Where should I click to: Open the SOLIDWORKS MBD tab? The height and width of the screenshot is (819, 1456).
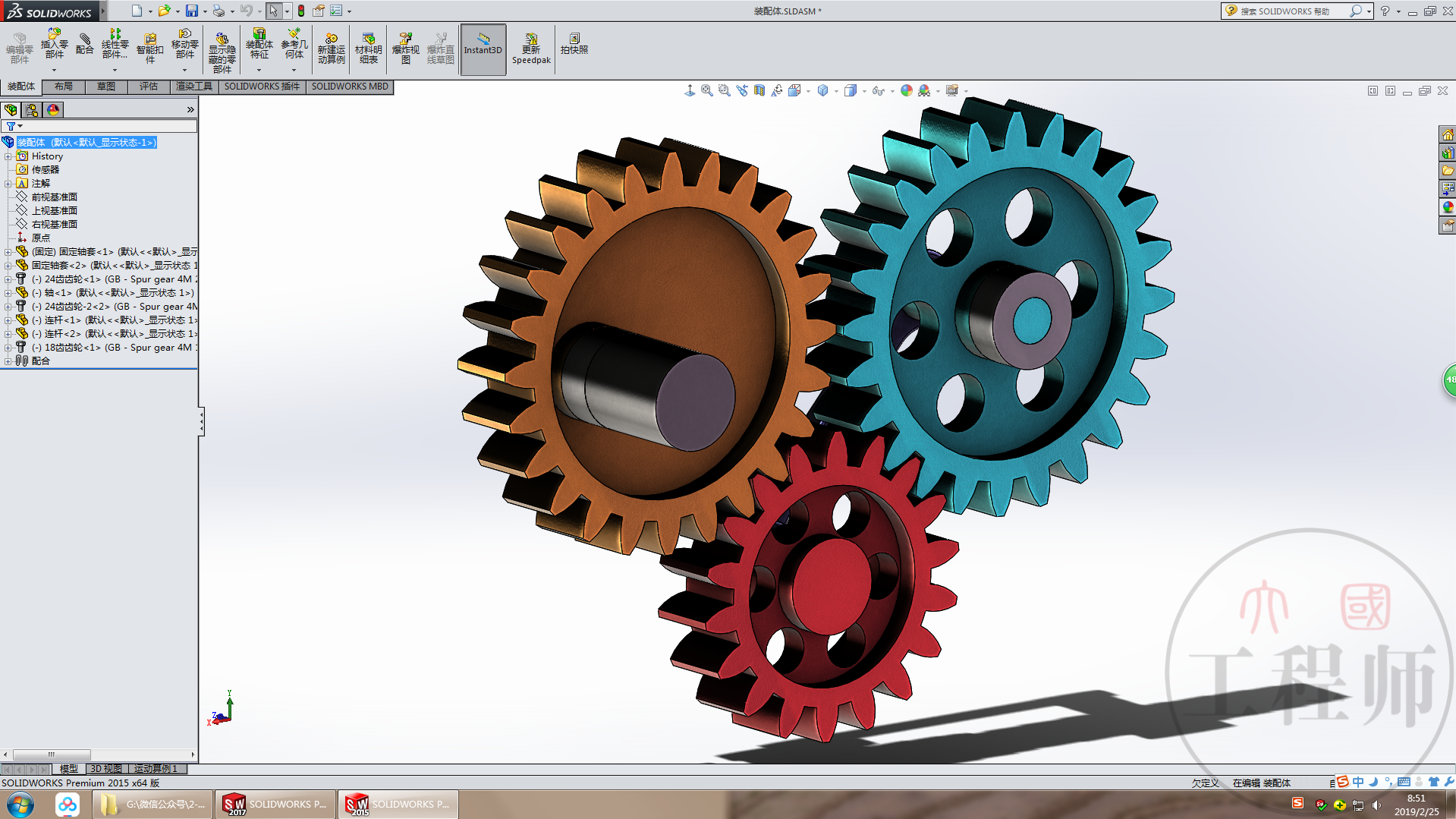point(350,87)
